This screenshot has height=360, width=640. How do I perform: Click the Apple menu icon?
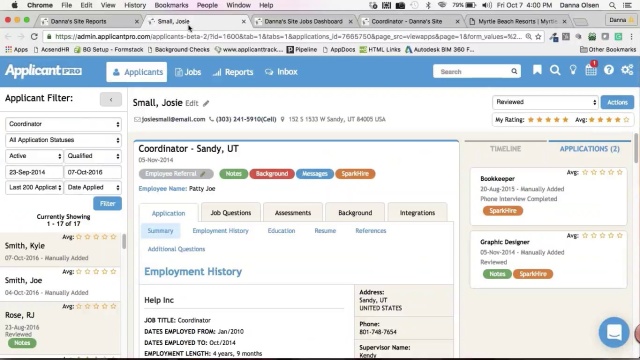(15, 5)
